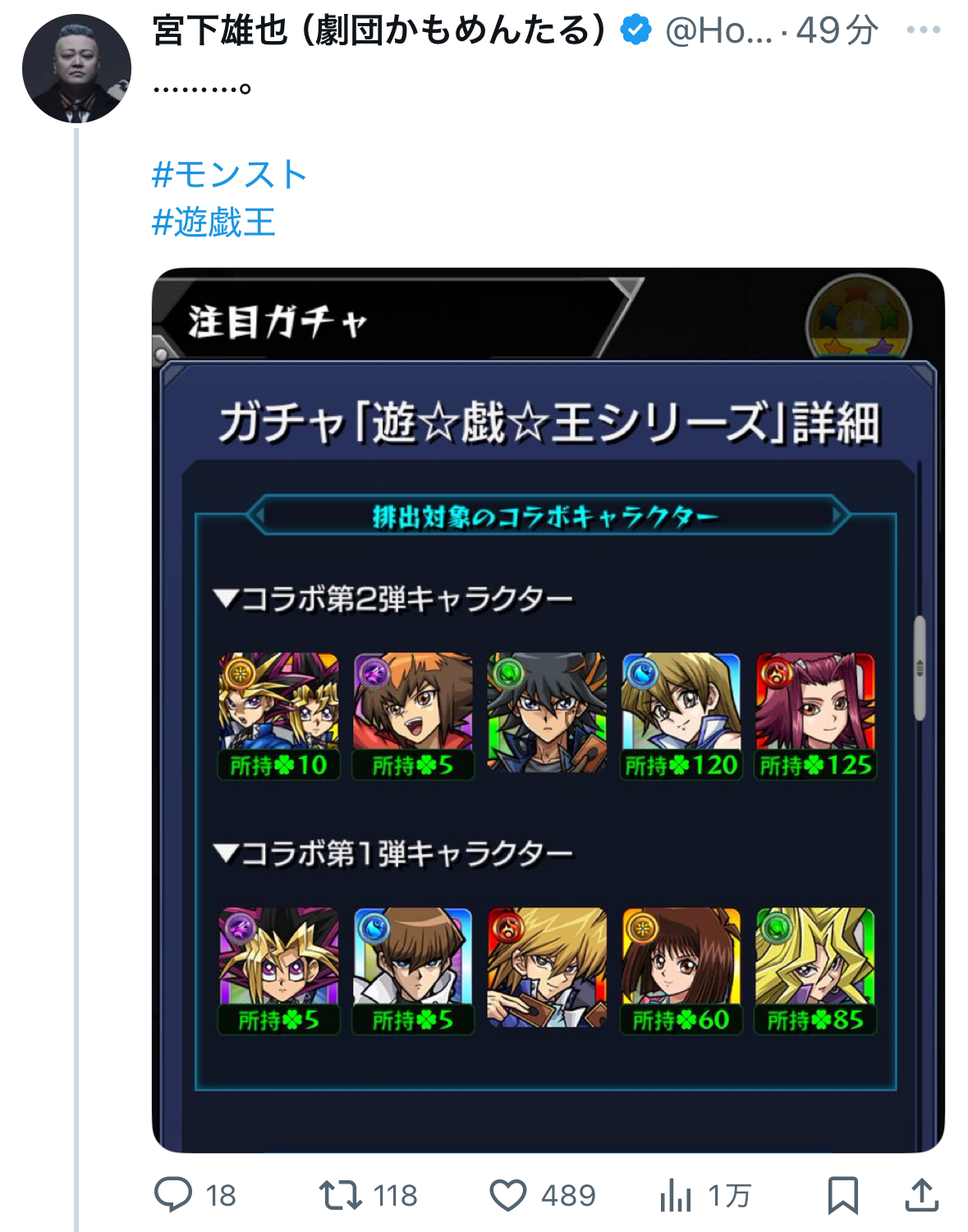Collapse コラボ第2弾キャラクター section triangle
The height and width of the screenshot is (1232, 968).
(226, 599)
